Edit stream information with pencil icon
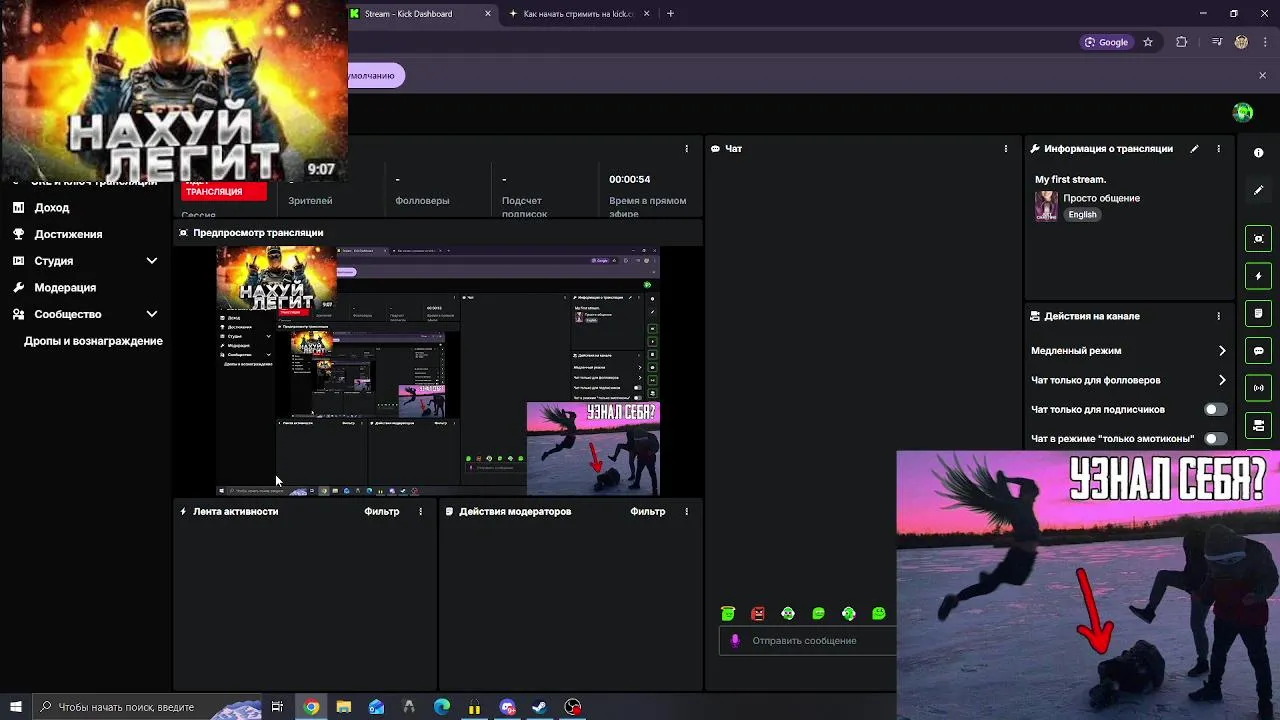Viewport: 1280px width, 720px height. [x=1194, y=149]
